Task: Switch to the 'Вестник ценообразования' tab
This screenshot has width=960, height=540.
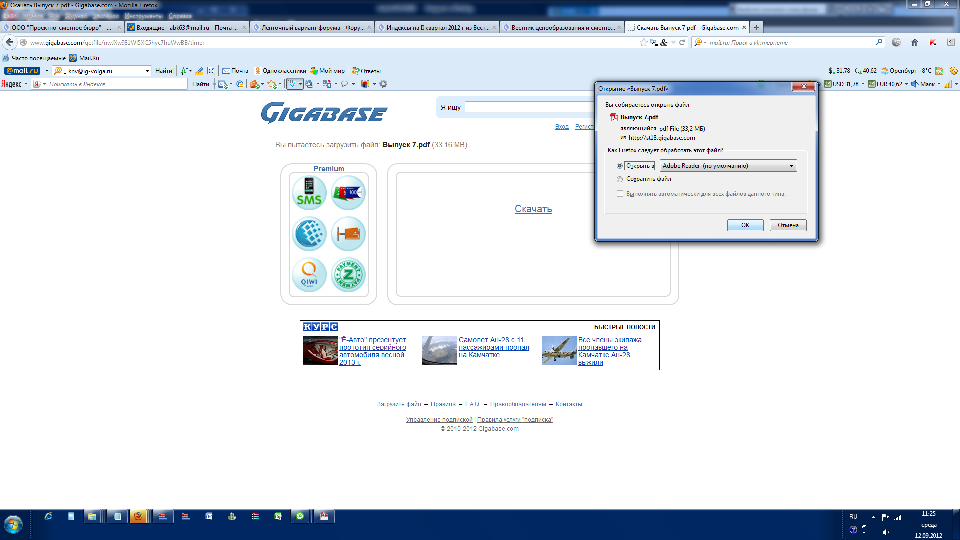Action: tap(561, 28)
